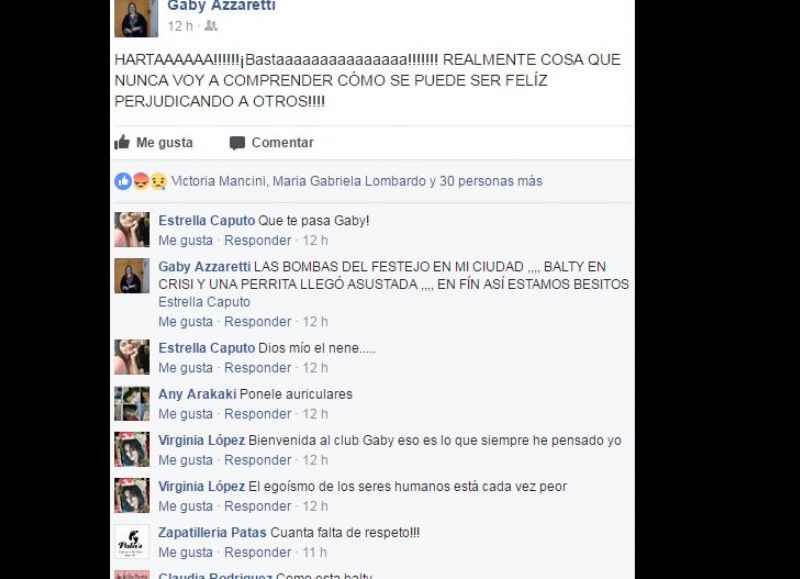View Victoria Mancini in reactions list
This screenshot has height=579, width=800.
click(x=218, y=181)
